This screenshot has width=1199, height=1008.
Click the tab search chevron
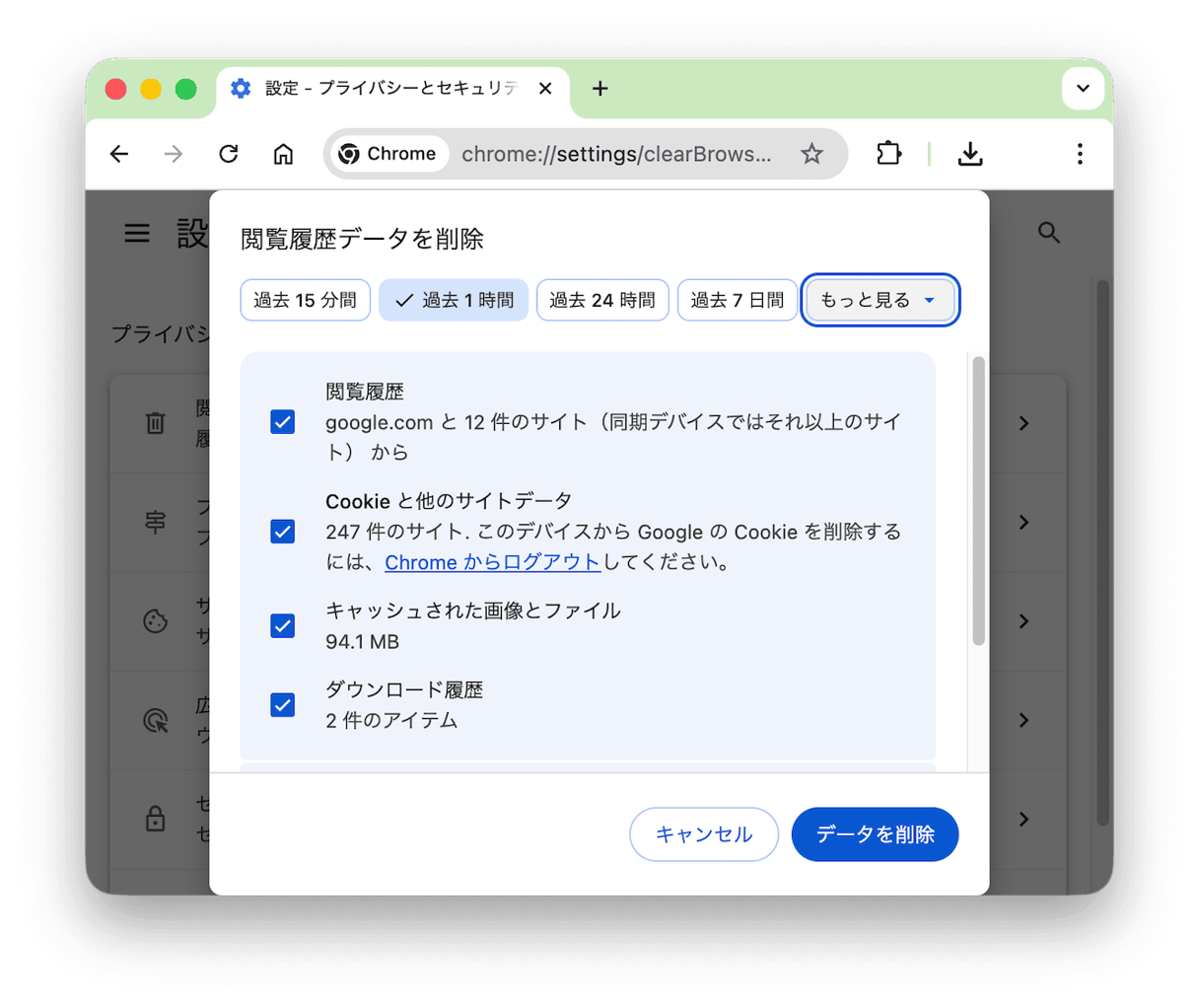click(x=1083, y=88)
